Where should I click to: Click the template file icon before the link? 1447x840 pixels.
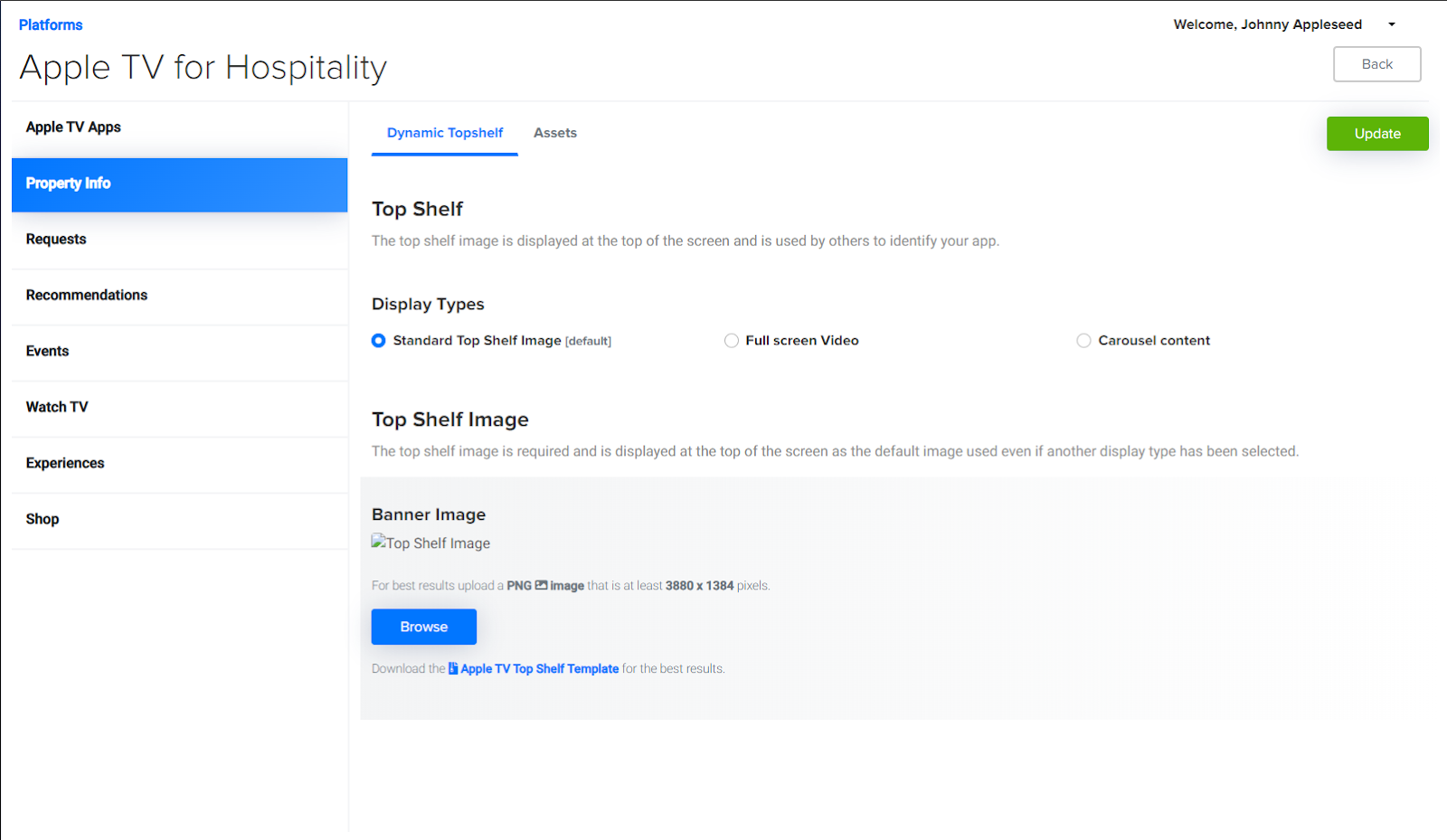(x=453, y=669)
